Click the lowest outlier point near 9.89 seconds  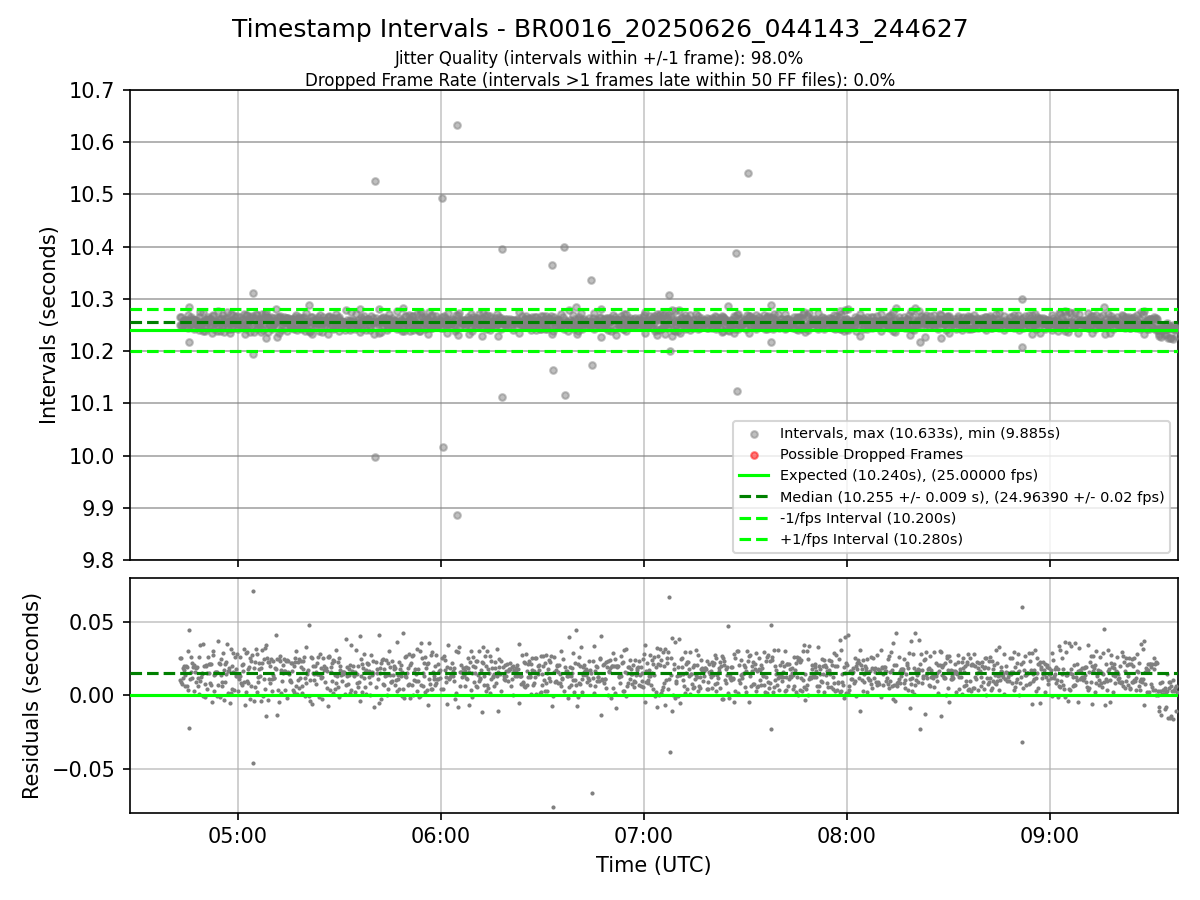(457, 515)
